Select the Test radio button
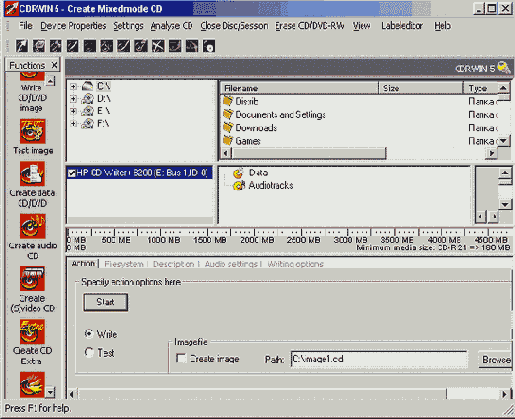515x419 pixels. (x=89, y=352)
